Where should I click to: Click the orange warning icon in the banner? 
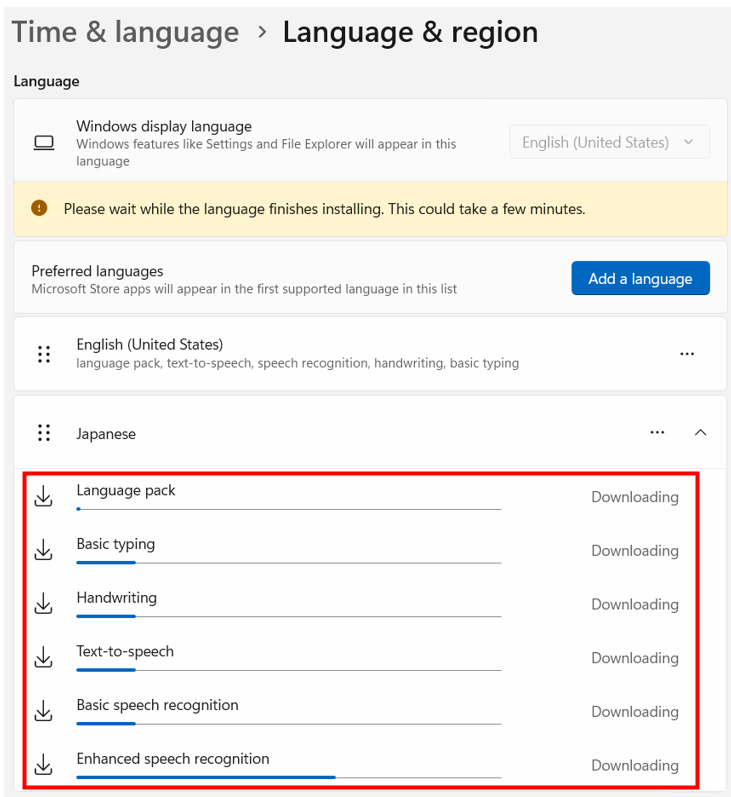pos(39,208)
